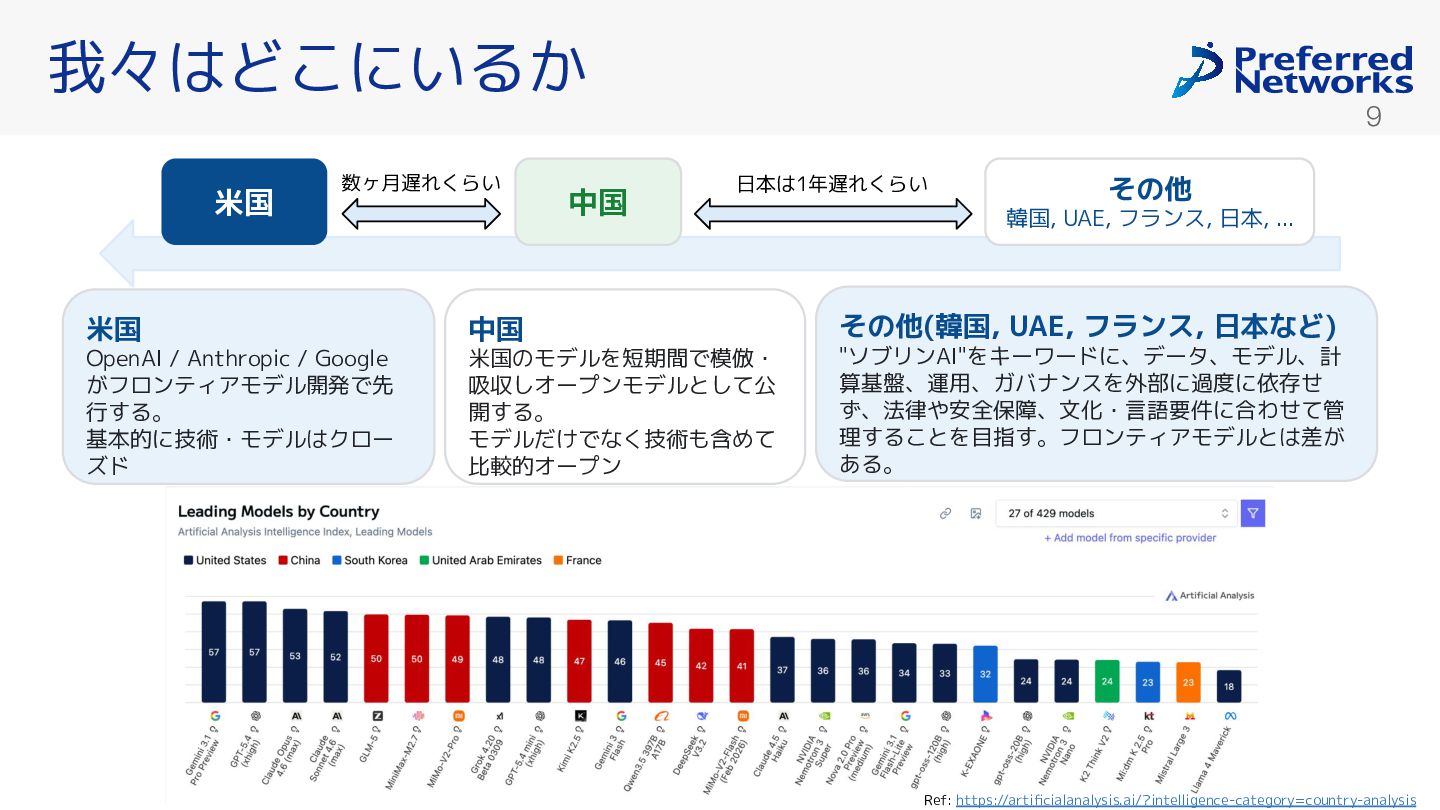Image resolution: width=1440 pixels, height=810 pixels.
Task: Open the purple filter funnel button
Action: [1253, 513]
